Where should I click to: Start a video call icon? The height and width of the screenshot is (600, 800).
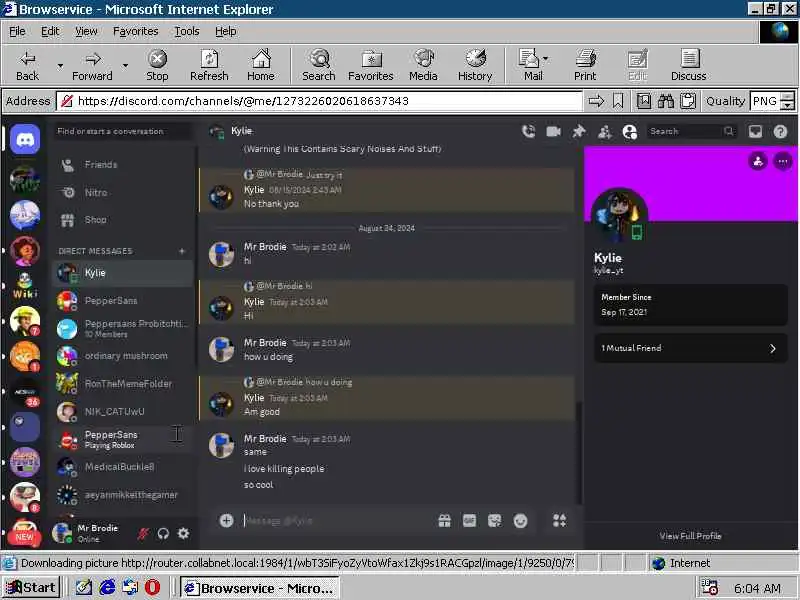[x=554, y=132]
